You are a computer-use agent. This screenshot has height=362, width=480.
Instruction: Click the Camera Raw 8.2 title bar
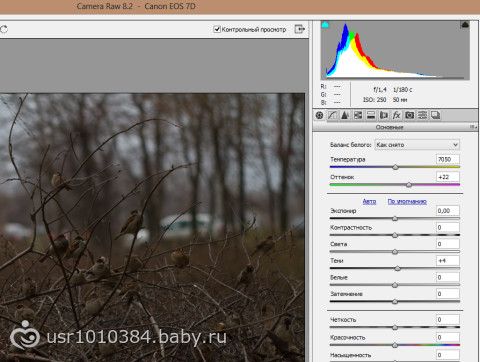[240, 7]
